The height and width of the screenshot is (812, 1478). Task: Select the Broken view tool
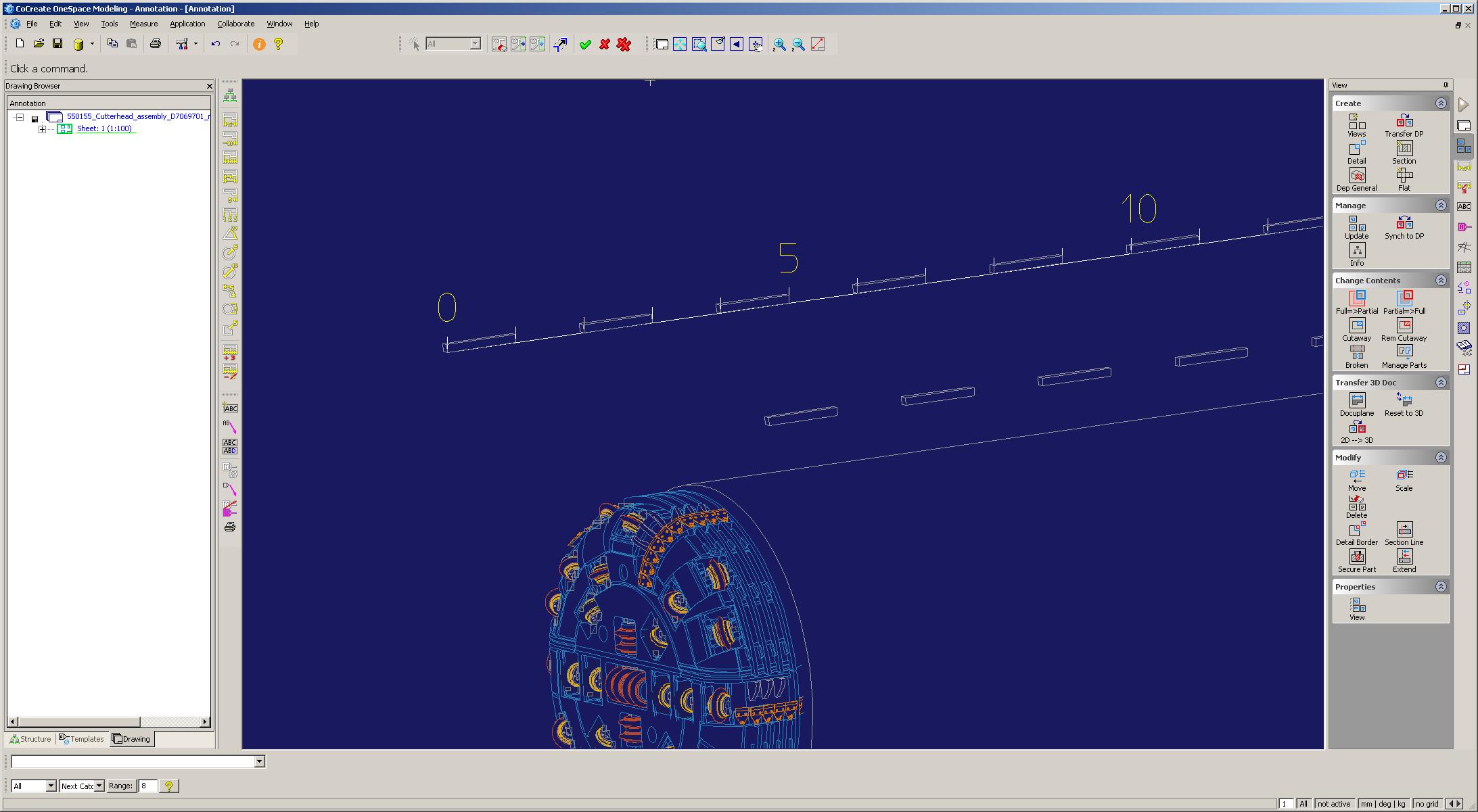(1357, 357)
